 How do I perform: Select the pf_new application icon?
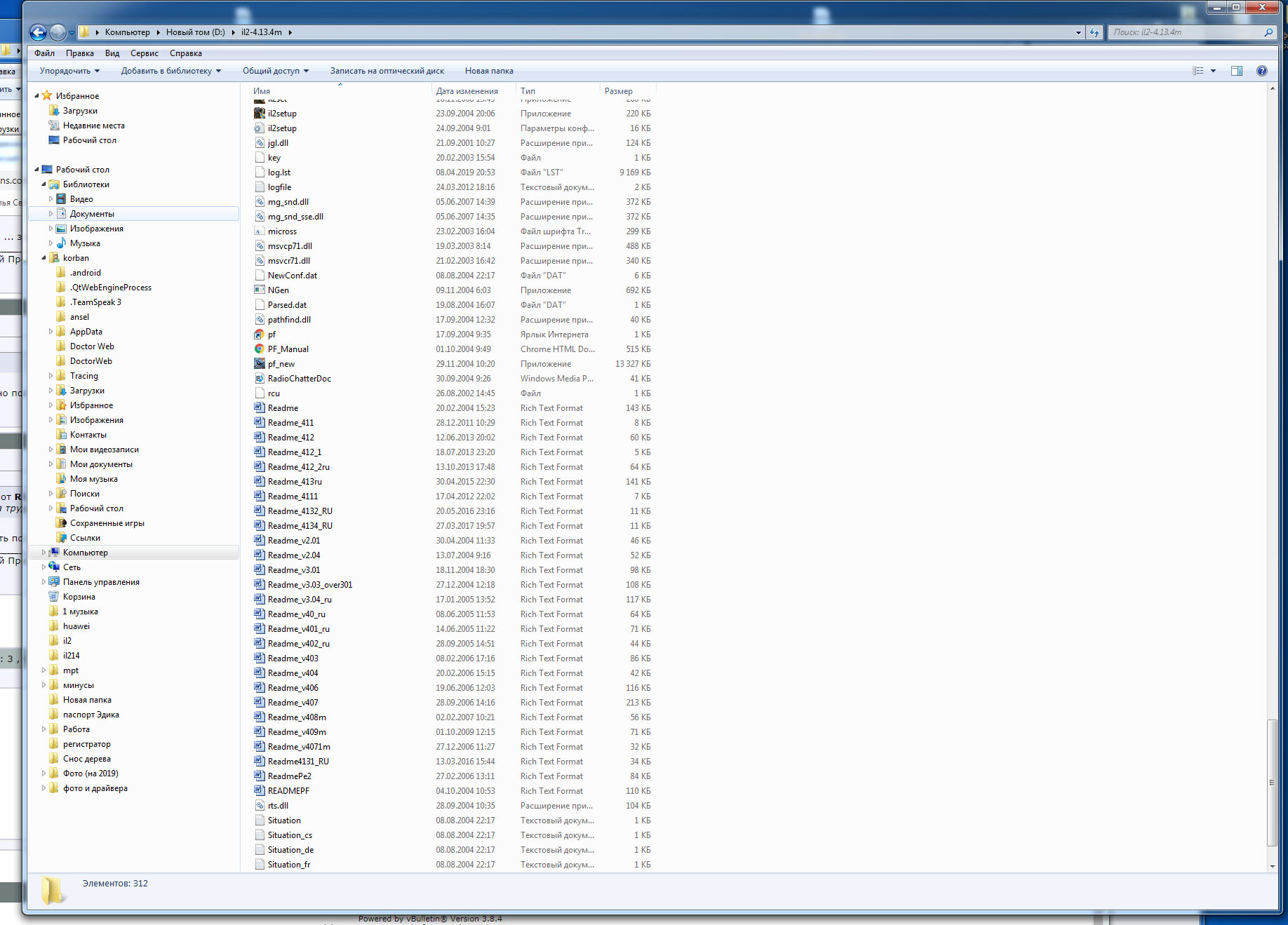[x=260, y=364]
